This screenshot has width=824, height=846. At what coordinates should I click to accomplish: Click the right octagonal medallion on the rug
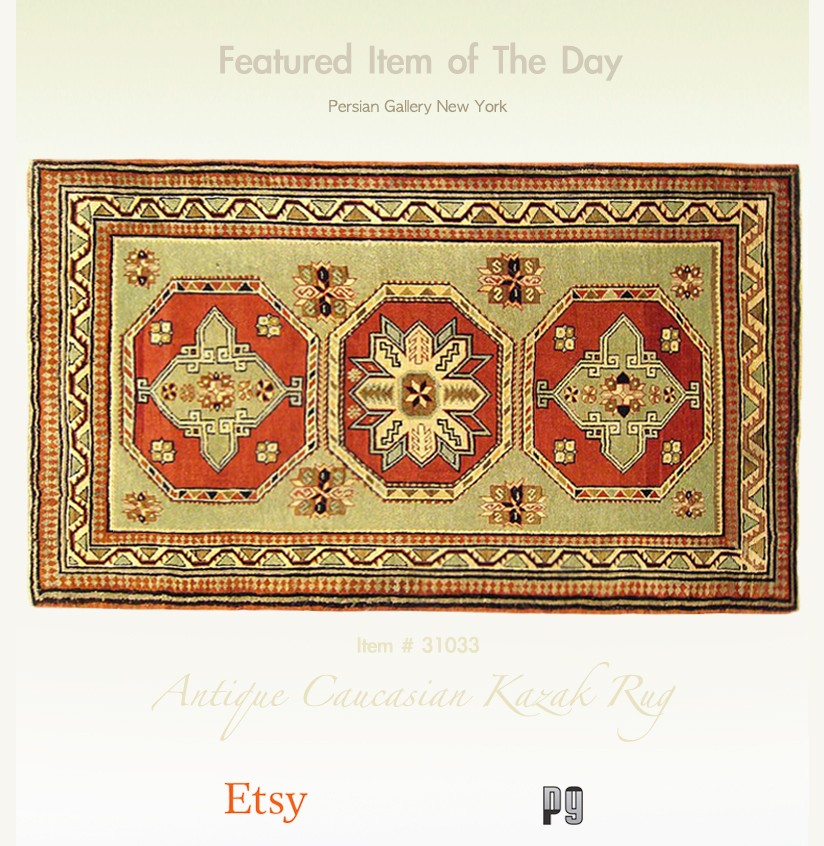618,394
